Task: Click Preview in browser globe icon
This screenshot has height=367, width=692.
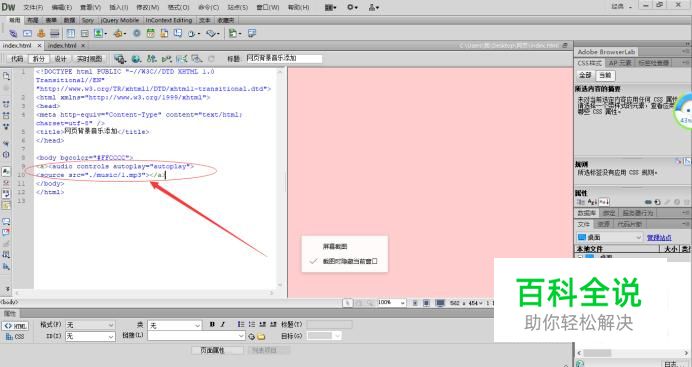Action: point(136,59)
